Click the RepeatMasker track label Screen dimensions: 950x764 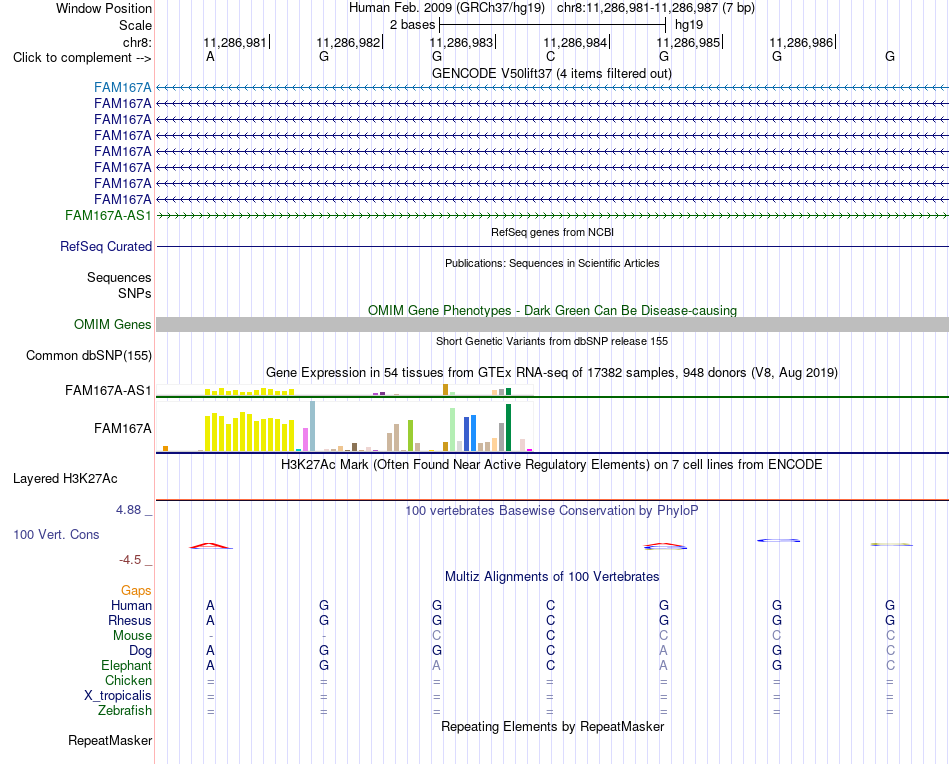110,740
